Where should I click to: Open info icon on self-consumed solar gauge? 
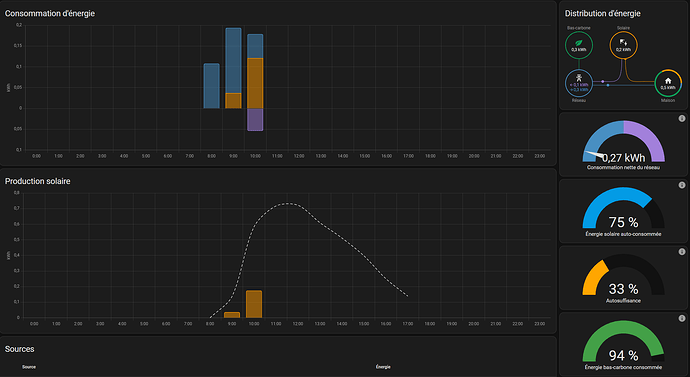(682, 185)
